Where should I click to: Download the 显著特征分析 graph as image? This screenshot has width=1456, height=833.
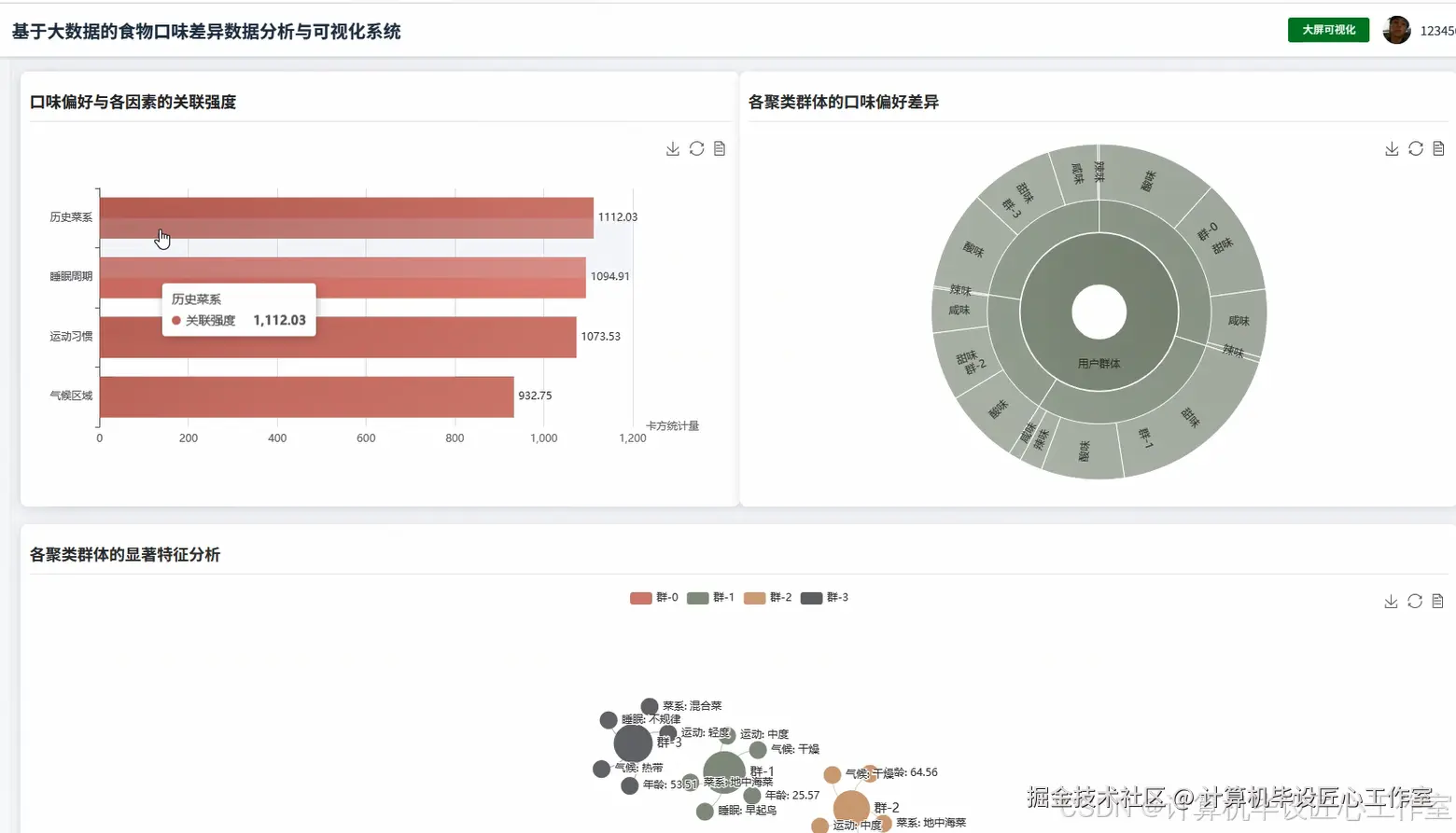coord(1392,601)
